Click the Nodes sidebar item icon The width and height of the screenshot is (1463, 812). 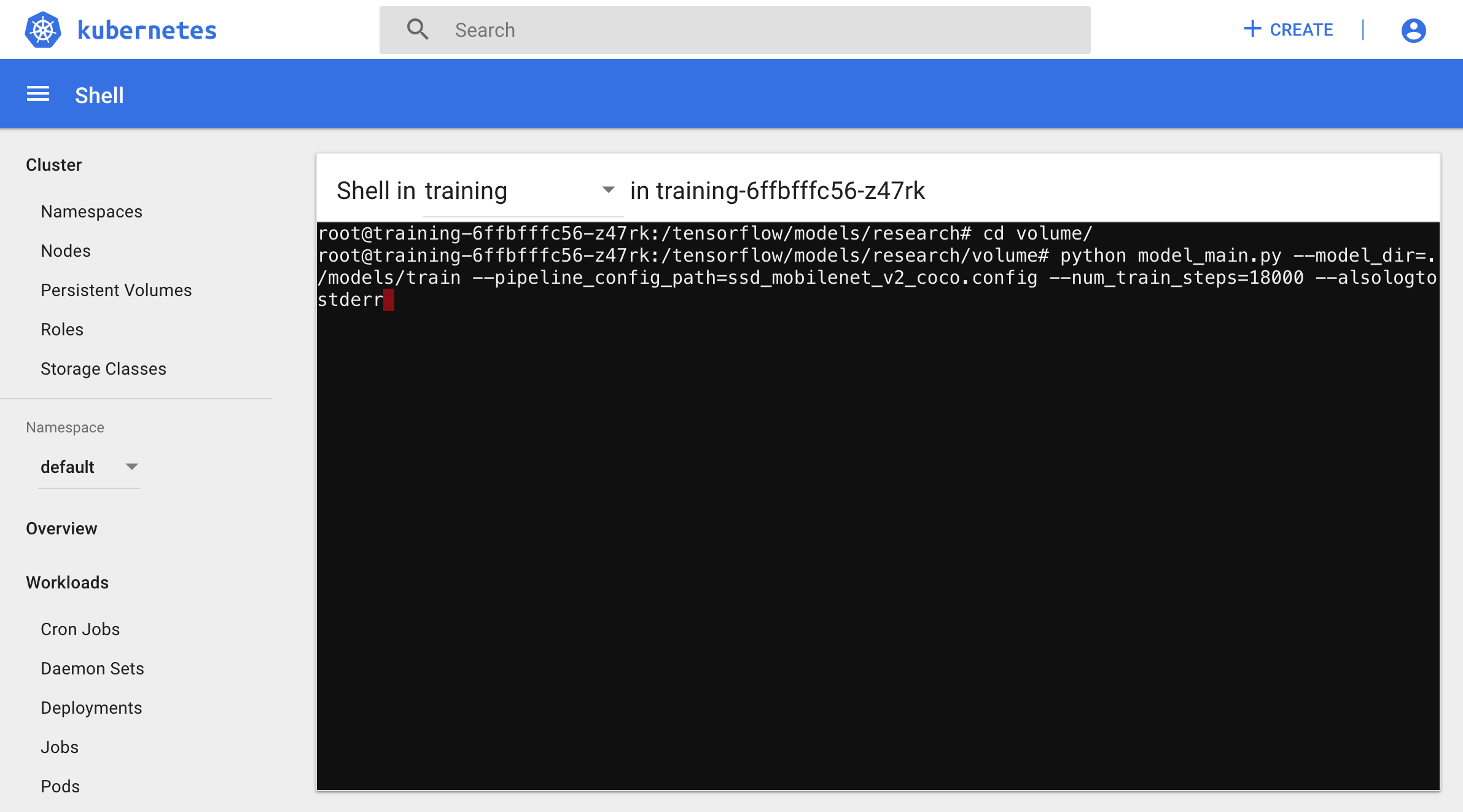coord(64,251)
